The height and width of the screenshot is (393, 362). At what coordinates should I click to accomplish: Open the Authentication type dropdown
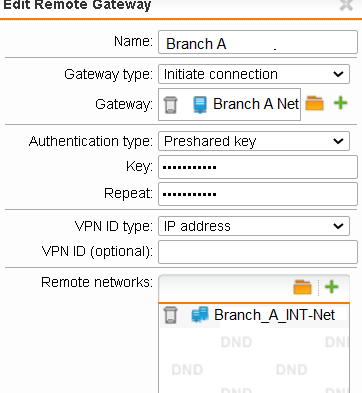(254, 141)
